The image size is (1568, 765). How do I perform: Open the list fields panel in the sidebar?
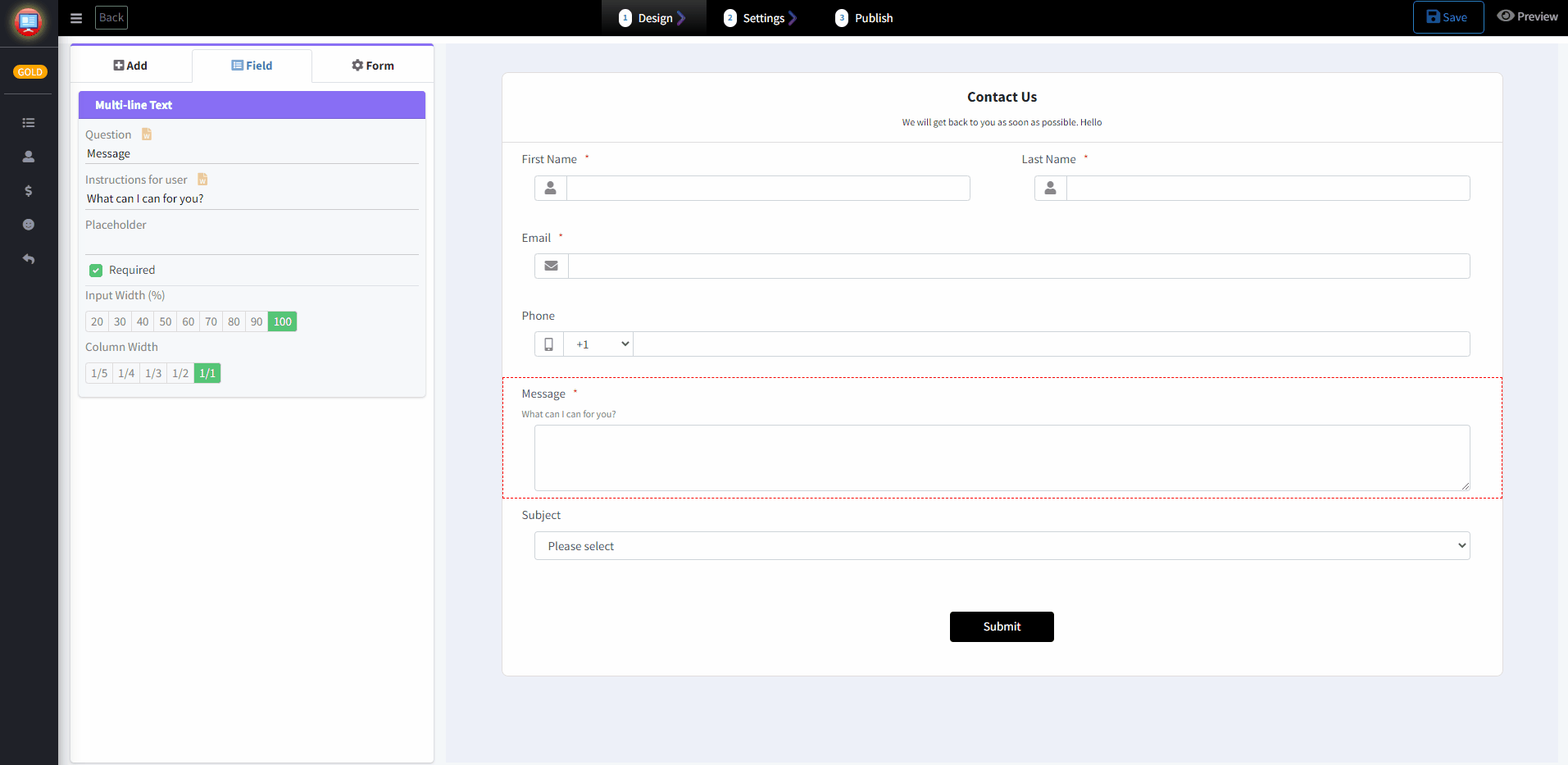[28, 122]
